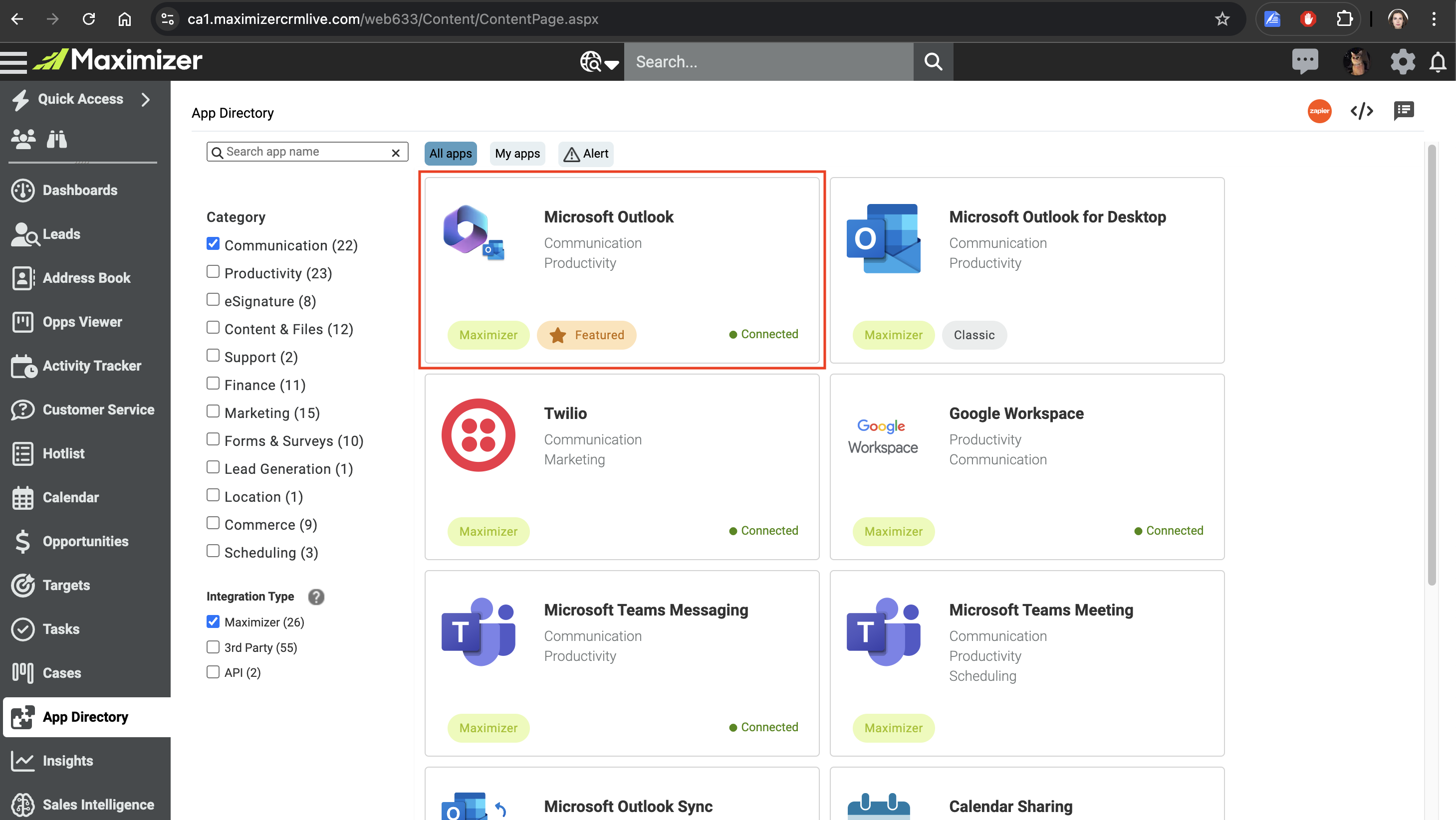The image size is (1456, 820).
Task: Click the main Search field
Action: point(768,61)
